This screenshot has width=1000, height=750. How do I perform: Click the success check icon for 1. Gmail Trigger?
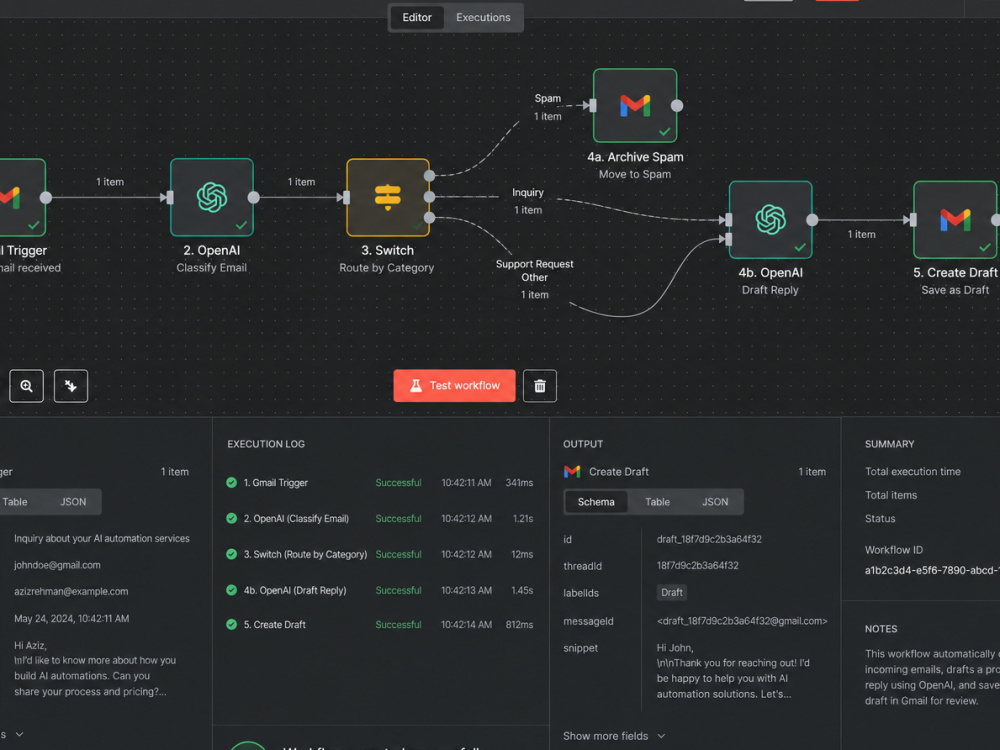point(232,483)
